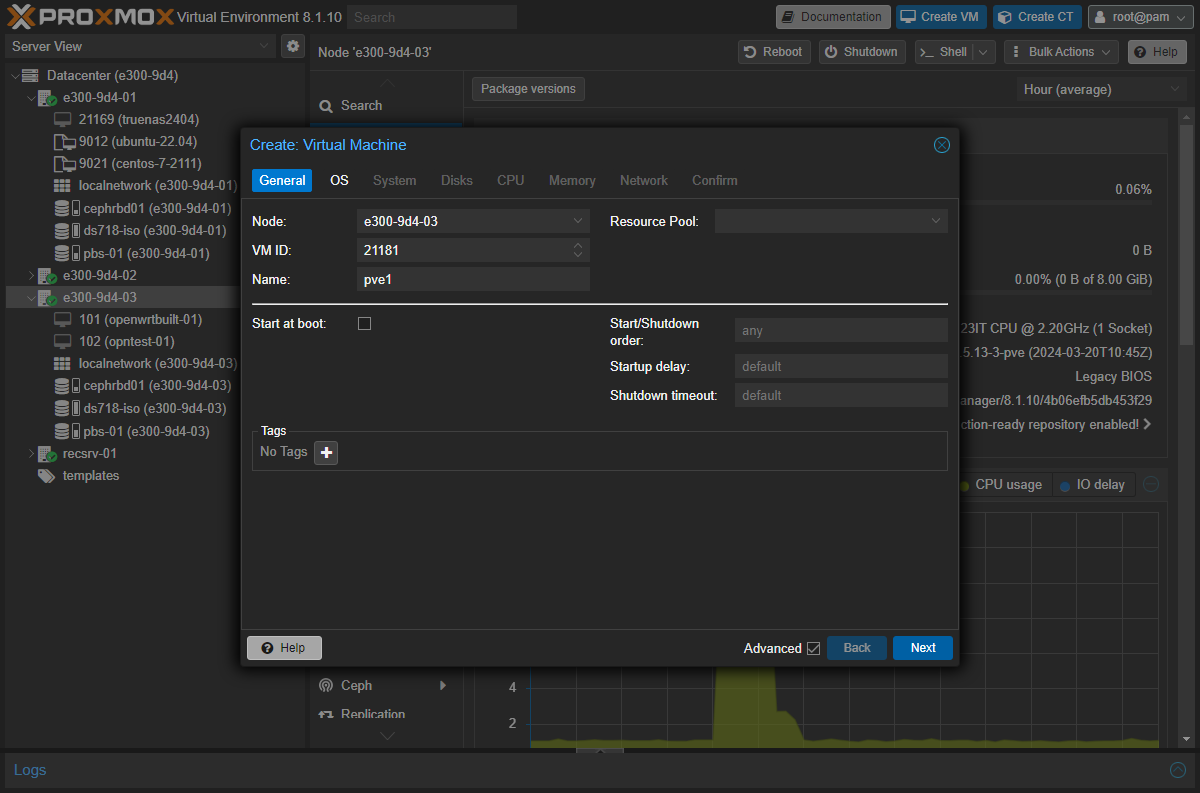Click the Ceph menu icon
Screen dimensions: 1200x793
coord(325,686)
